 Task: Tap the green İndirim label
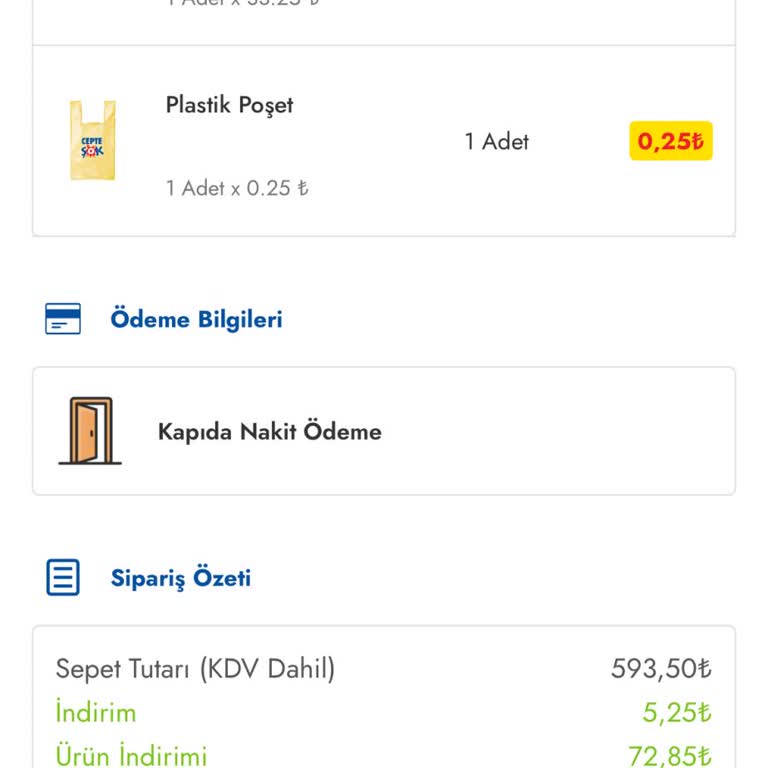point(96,713)
